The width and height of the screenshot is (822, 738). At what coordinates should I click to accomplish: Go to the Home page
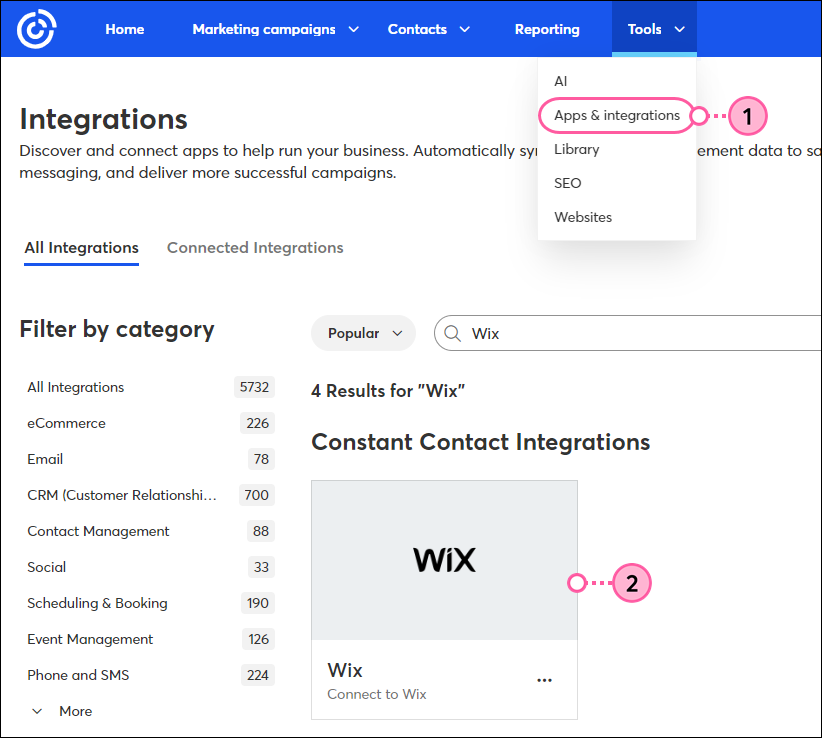125,29
